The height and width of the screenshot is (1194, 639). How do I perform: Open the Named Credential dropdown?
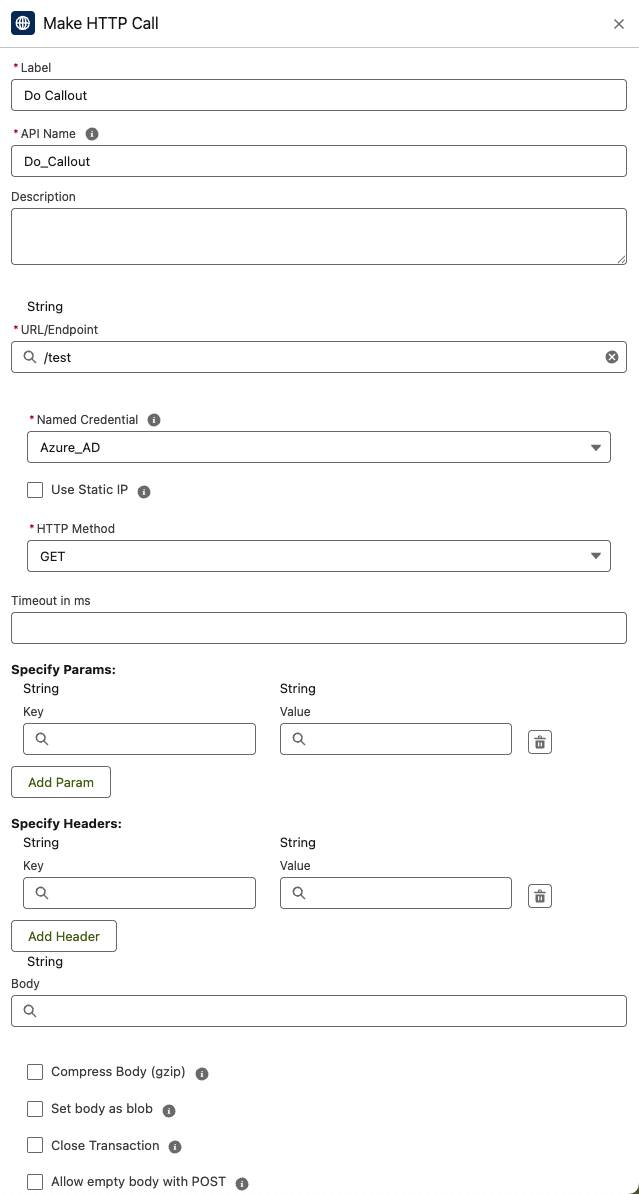pyautogui.click(x=318, y=448)
